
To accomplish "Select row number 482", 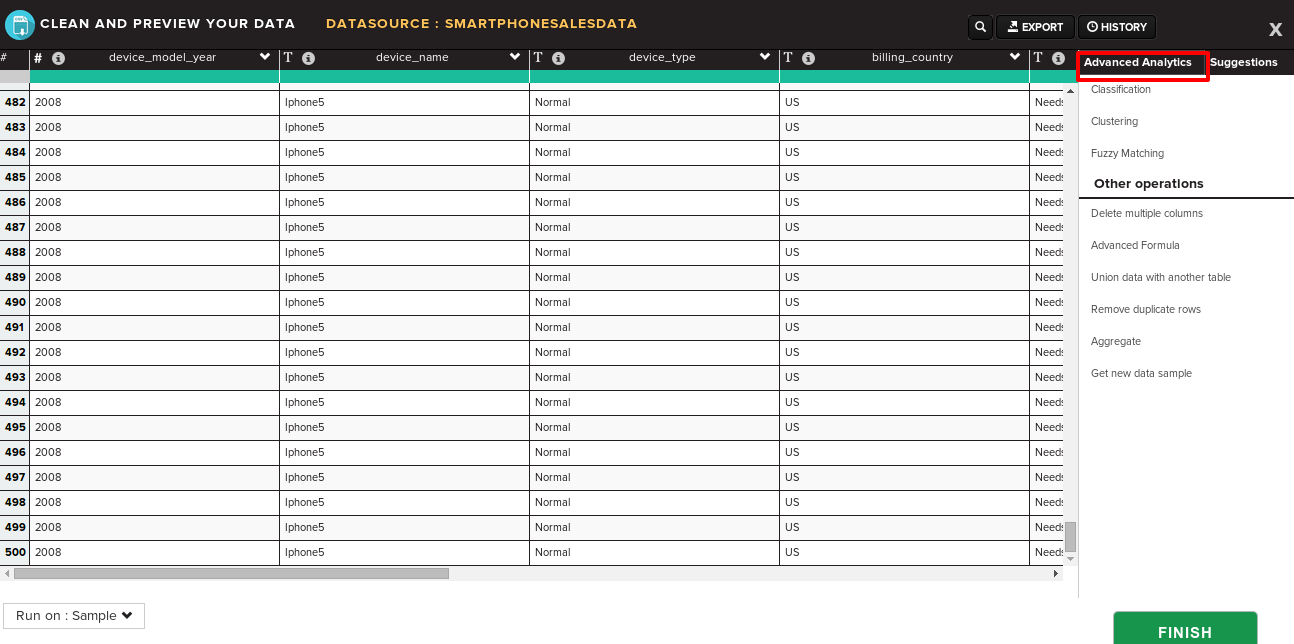I will pos(15,102).
